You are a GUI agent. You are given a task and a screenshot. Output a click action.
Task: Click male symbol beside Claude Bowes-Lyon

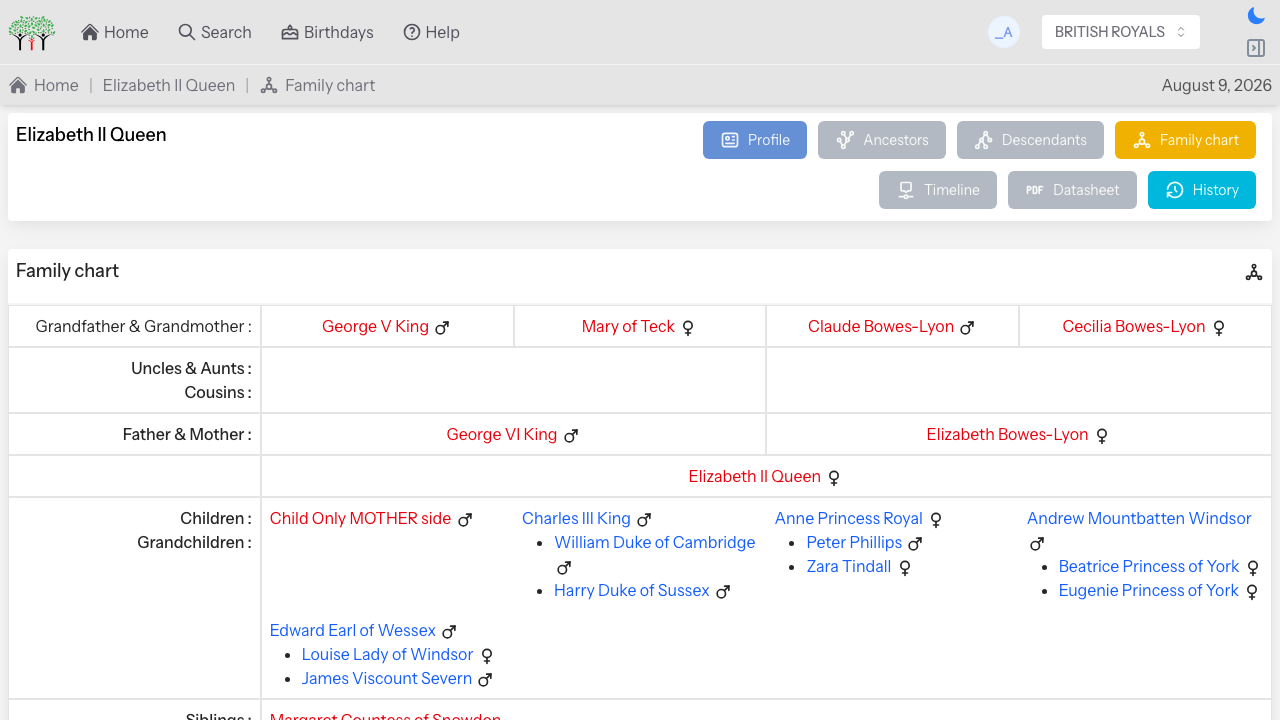pyautogui.click(x=967, y=327)
